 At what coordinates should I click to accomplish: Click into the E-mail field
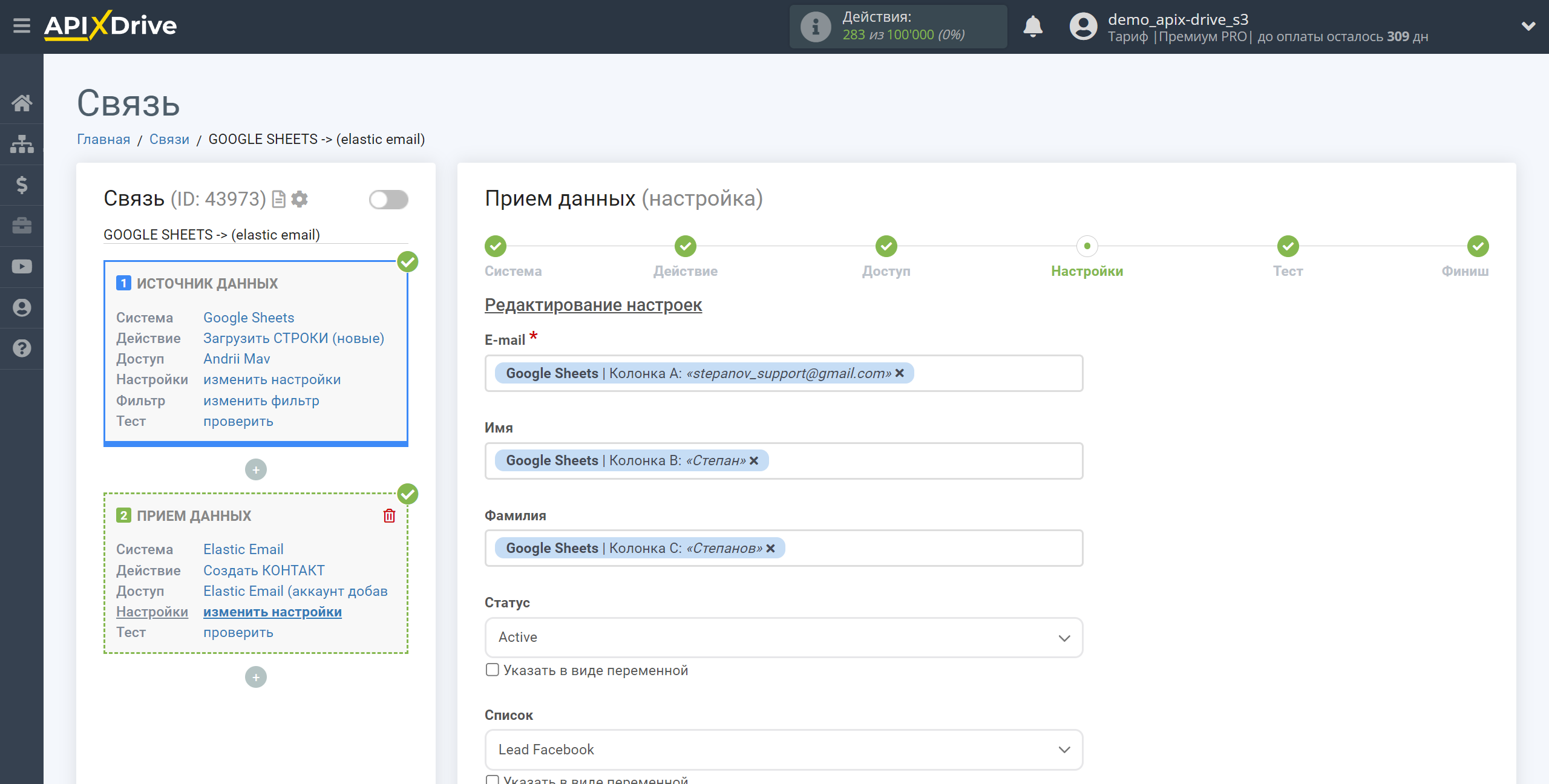(784, 373)
